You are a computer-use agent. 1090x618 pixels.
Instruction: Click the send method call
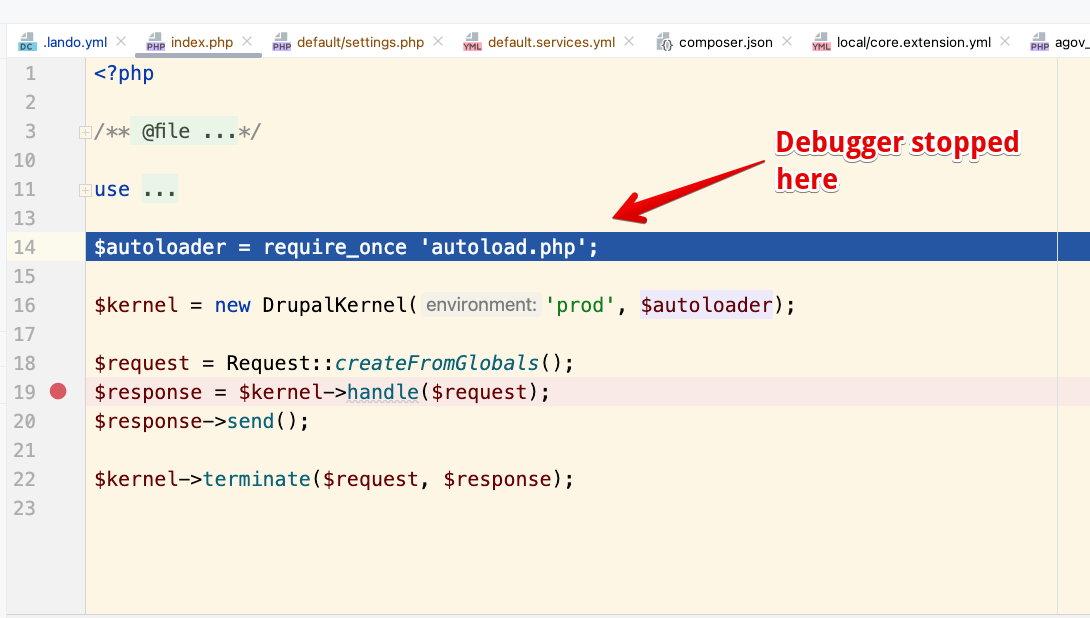tap(251, 421)
